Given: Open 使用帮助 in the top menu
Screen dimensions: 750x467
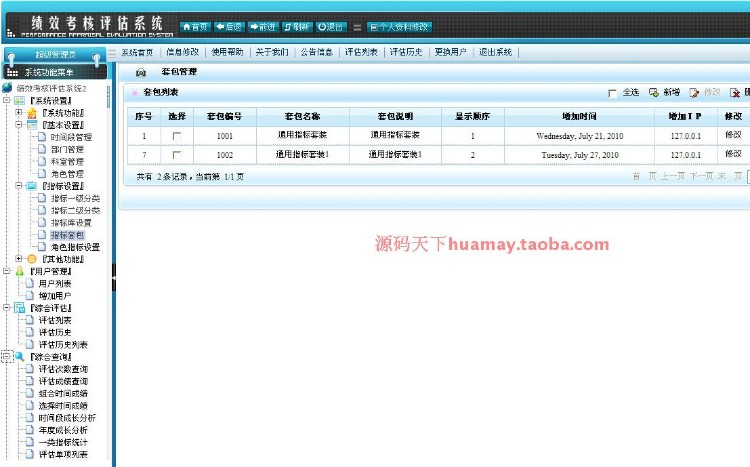Looking at the screenshot, I should 227,52.
